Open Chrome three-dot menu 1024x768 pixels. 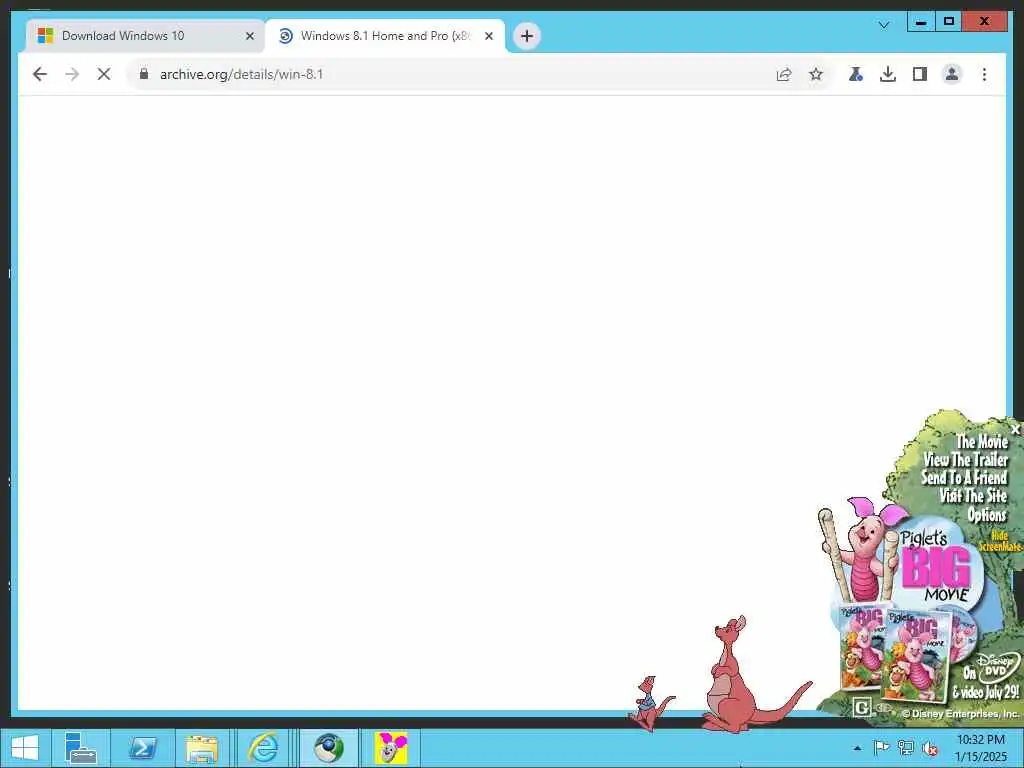pyautogui.click(x=984, y=74)
